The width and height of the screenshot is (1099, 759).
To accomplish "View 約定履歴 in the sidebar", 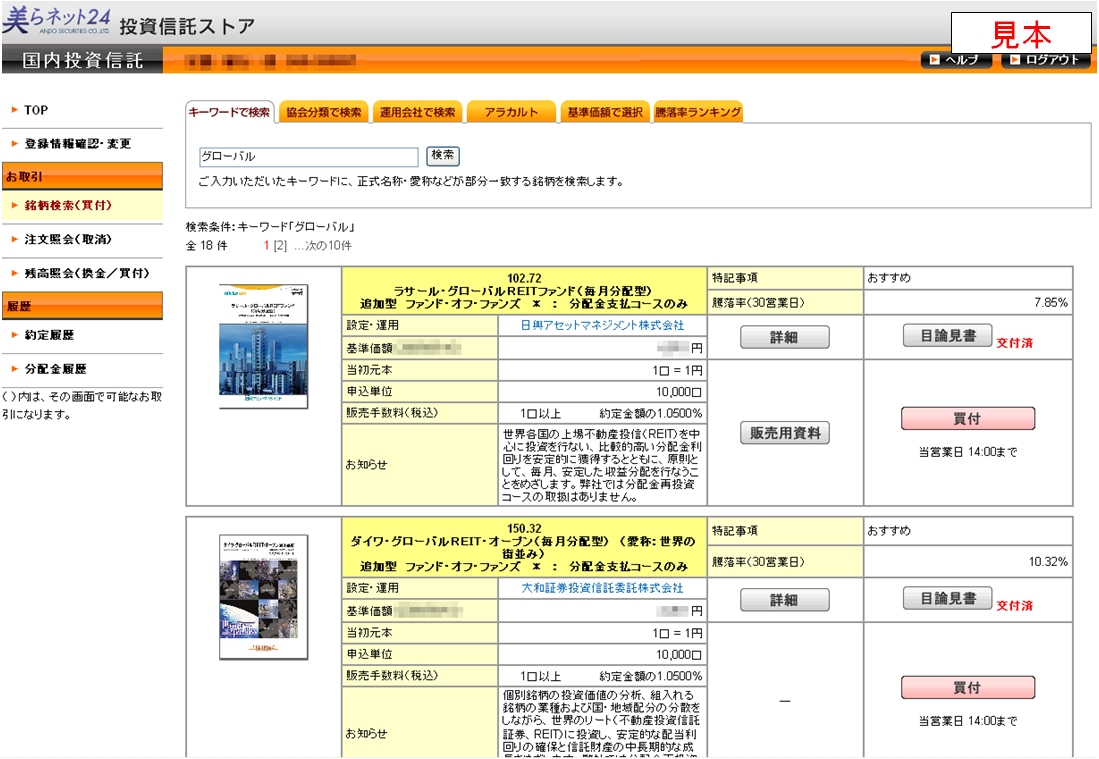I will [x=49, y=335].
